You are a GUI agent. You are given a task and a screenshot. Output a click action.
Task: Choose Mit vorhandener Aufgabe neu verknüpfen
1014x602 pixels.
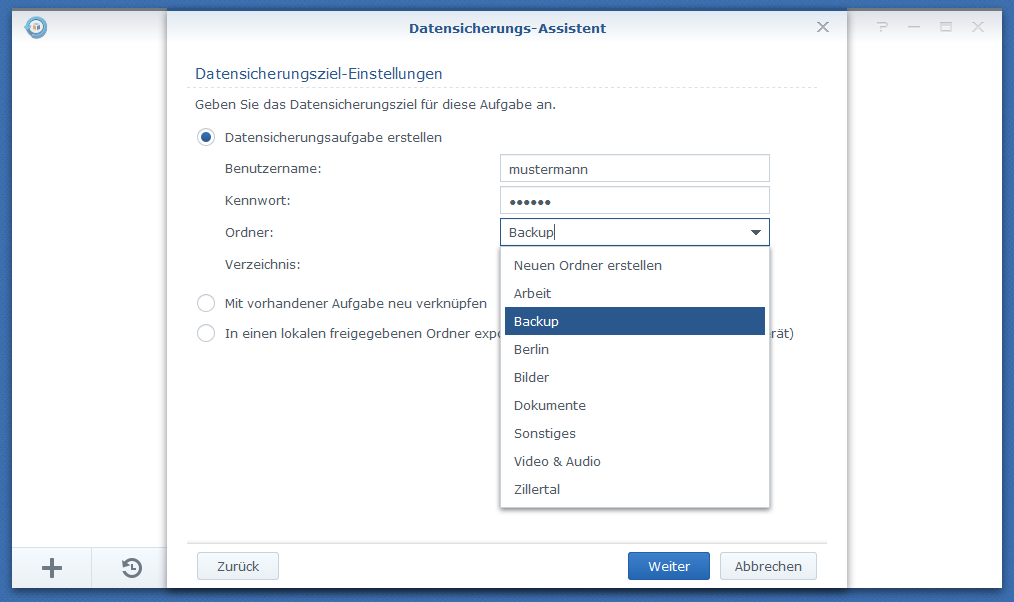point(205,302)
